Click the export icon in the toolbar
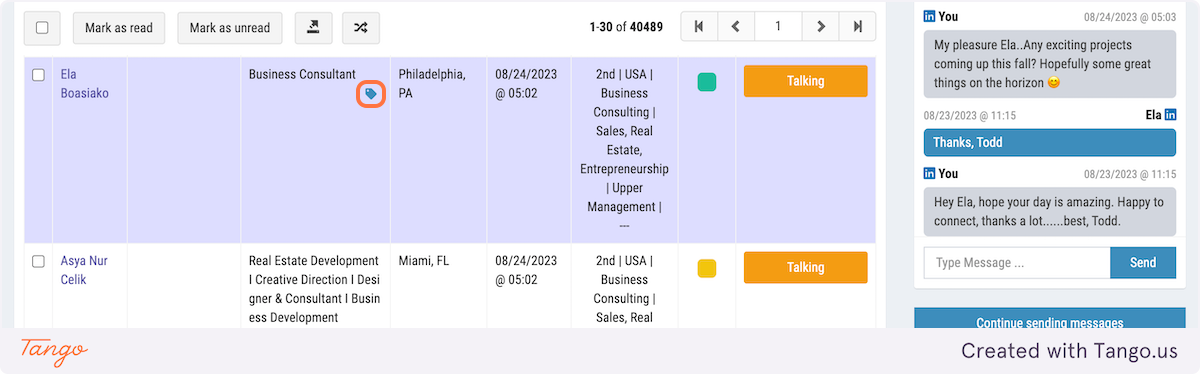The height and width of the screenshot is (374, 1200). (x=314, y=27)
